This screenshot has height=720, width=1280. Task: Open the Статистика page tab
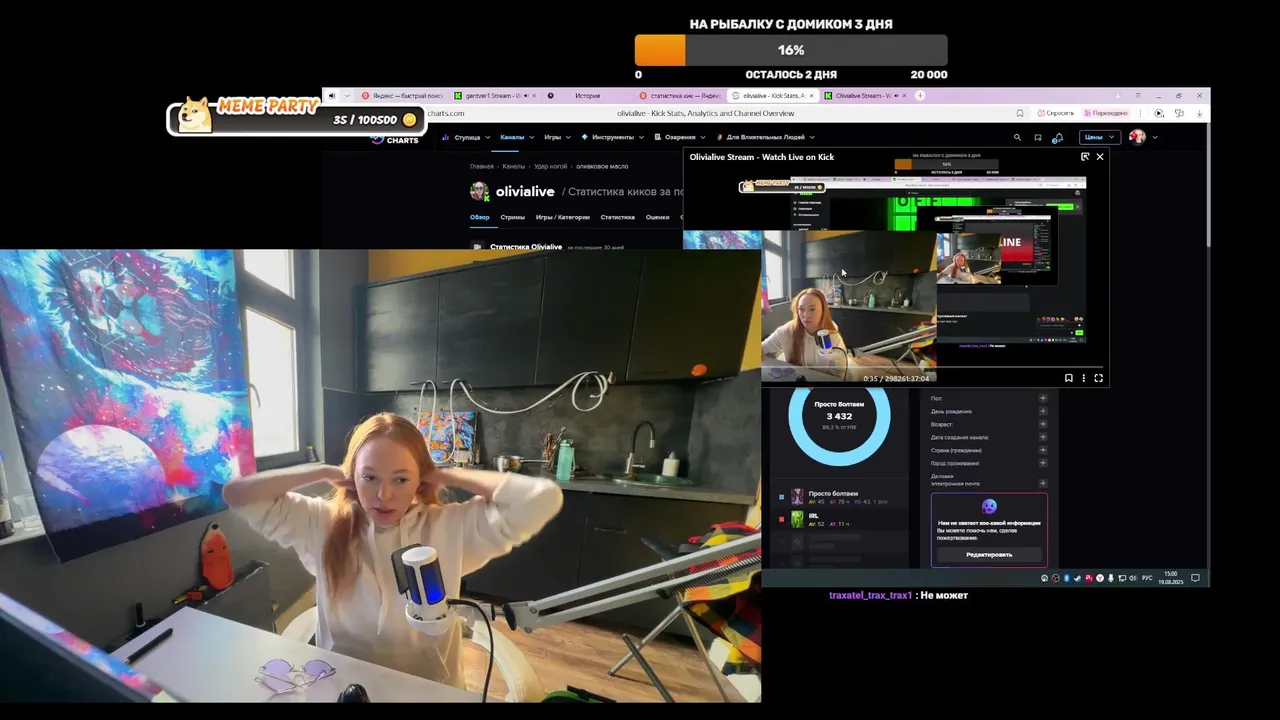[x=617, y=217]
